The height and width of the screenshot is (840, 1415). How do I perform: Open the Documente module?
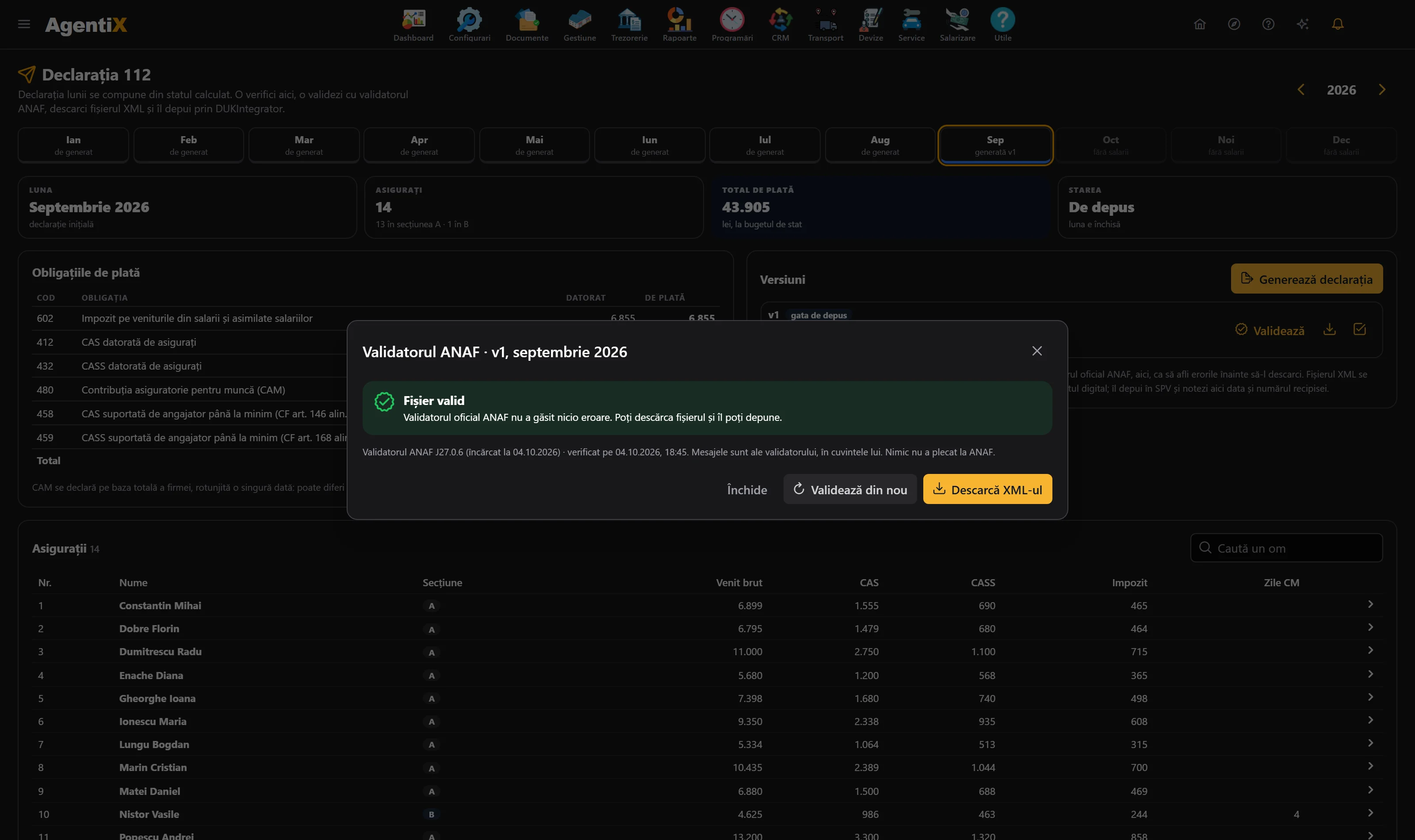coord(526,25)
